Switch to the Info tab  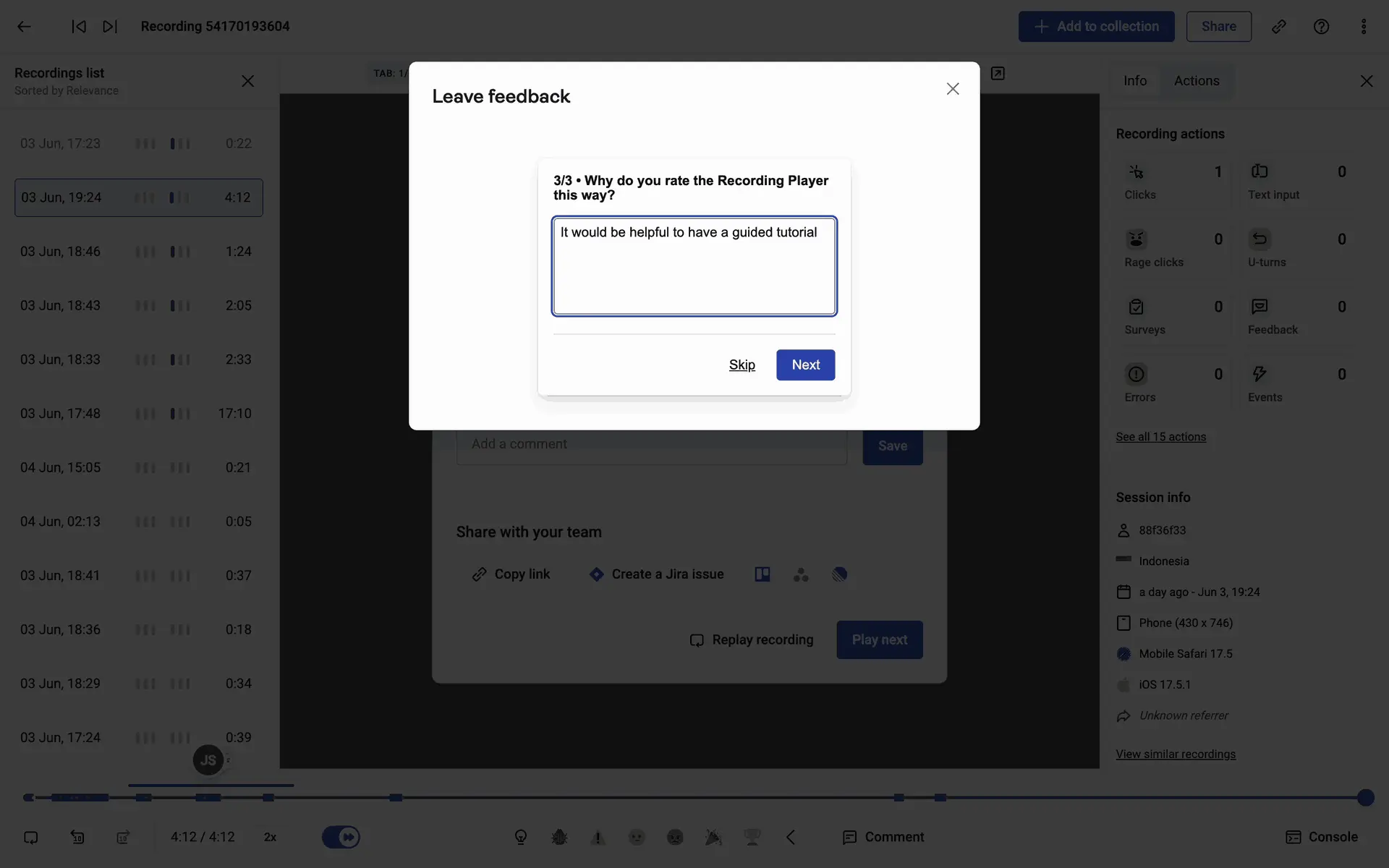point(1134,81)
